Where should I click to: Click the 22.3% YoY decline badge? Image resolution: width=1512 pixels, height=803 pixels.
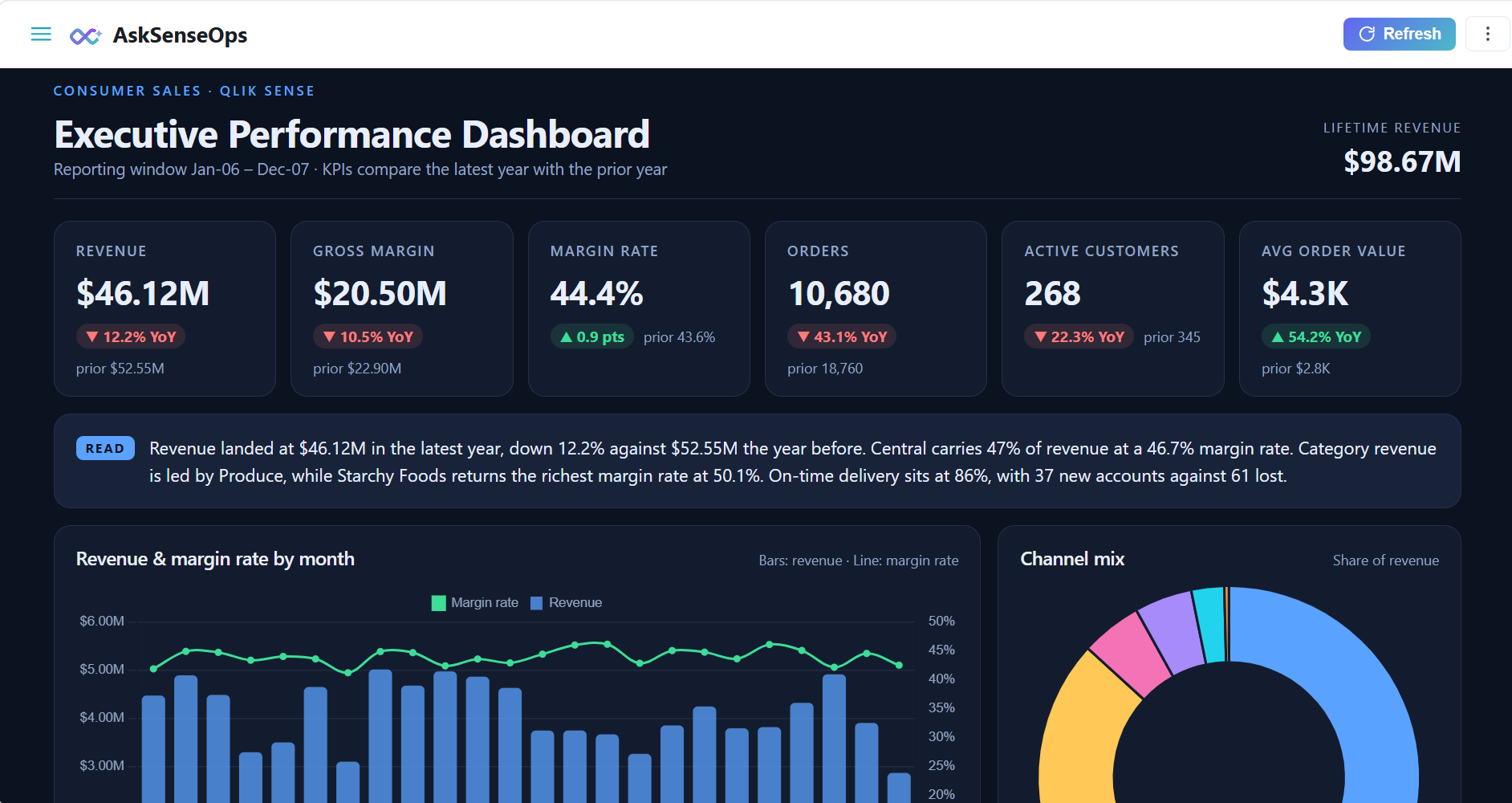coord(1079,336)
